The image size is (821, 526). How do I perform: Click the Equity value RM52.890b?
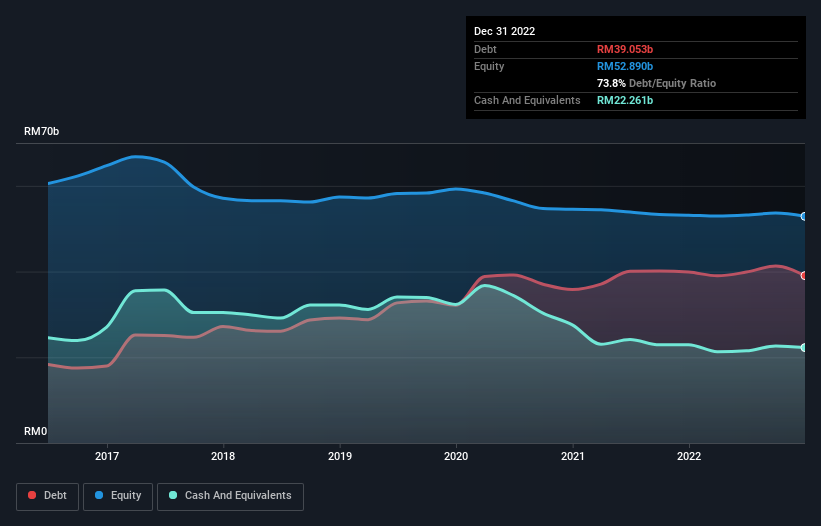click(625, 66)
